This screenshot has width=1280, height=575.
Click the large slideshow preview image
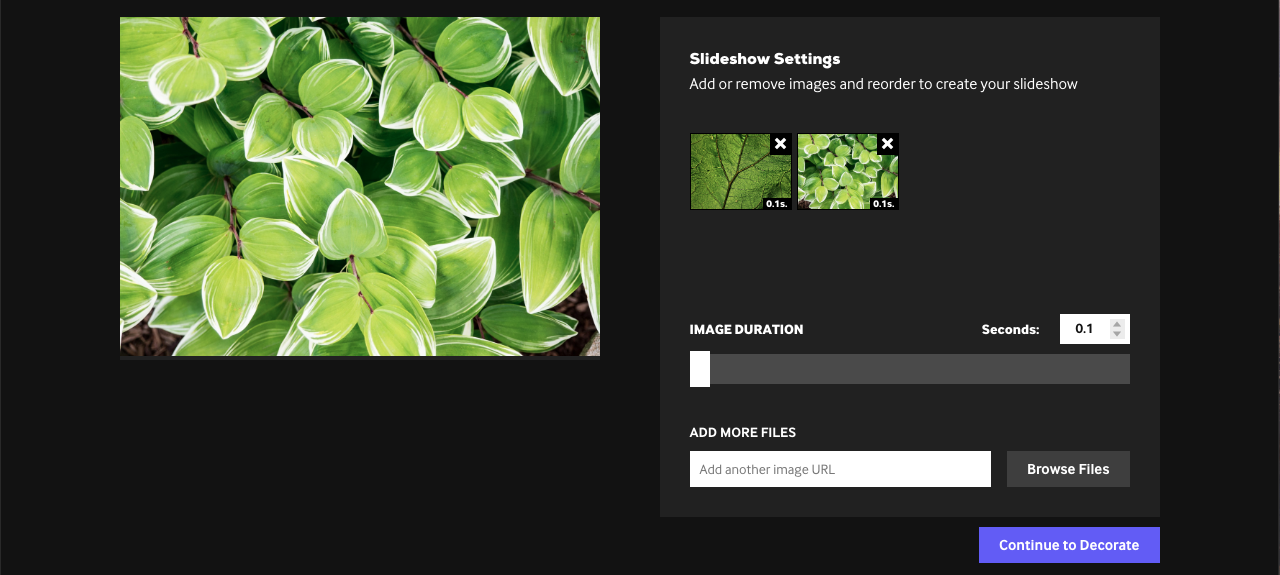tap(360, 187)
